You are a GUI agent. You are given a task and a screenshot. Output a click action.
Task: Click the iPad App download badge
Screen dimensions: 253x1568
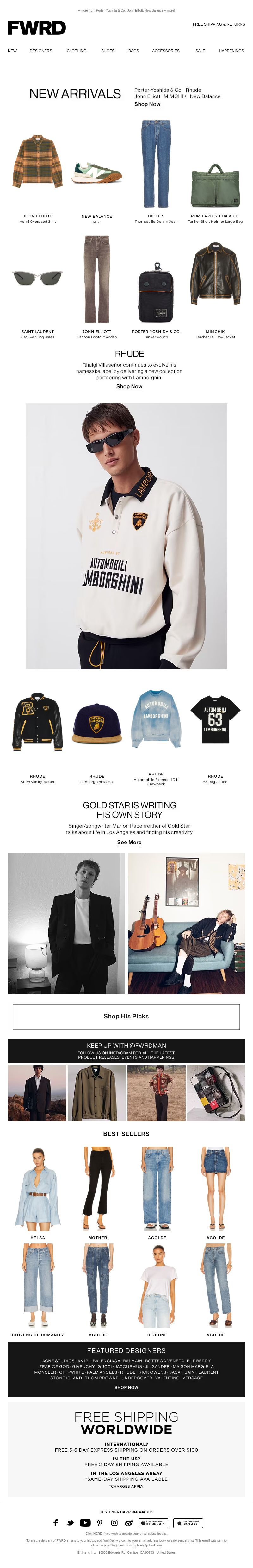coord(188,1523)
